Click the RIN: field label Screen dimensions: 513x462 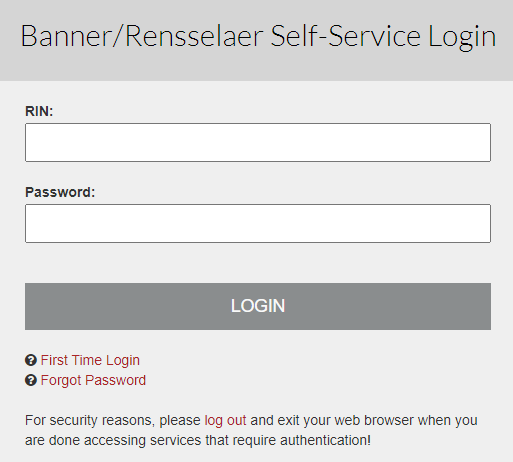pyautogui.click(x=39, y=111)
